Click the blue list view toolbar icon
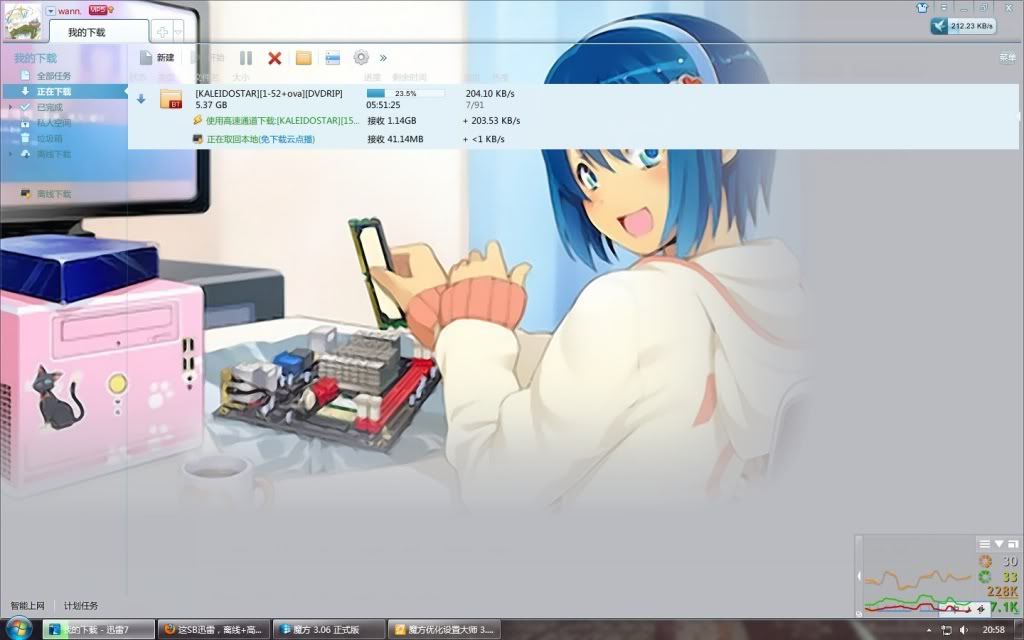 pos(332,58)
